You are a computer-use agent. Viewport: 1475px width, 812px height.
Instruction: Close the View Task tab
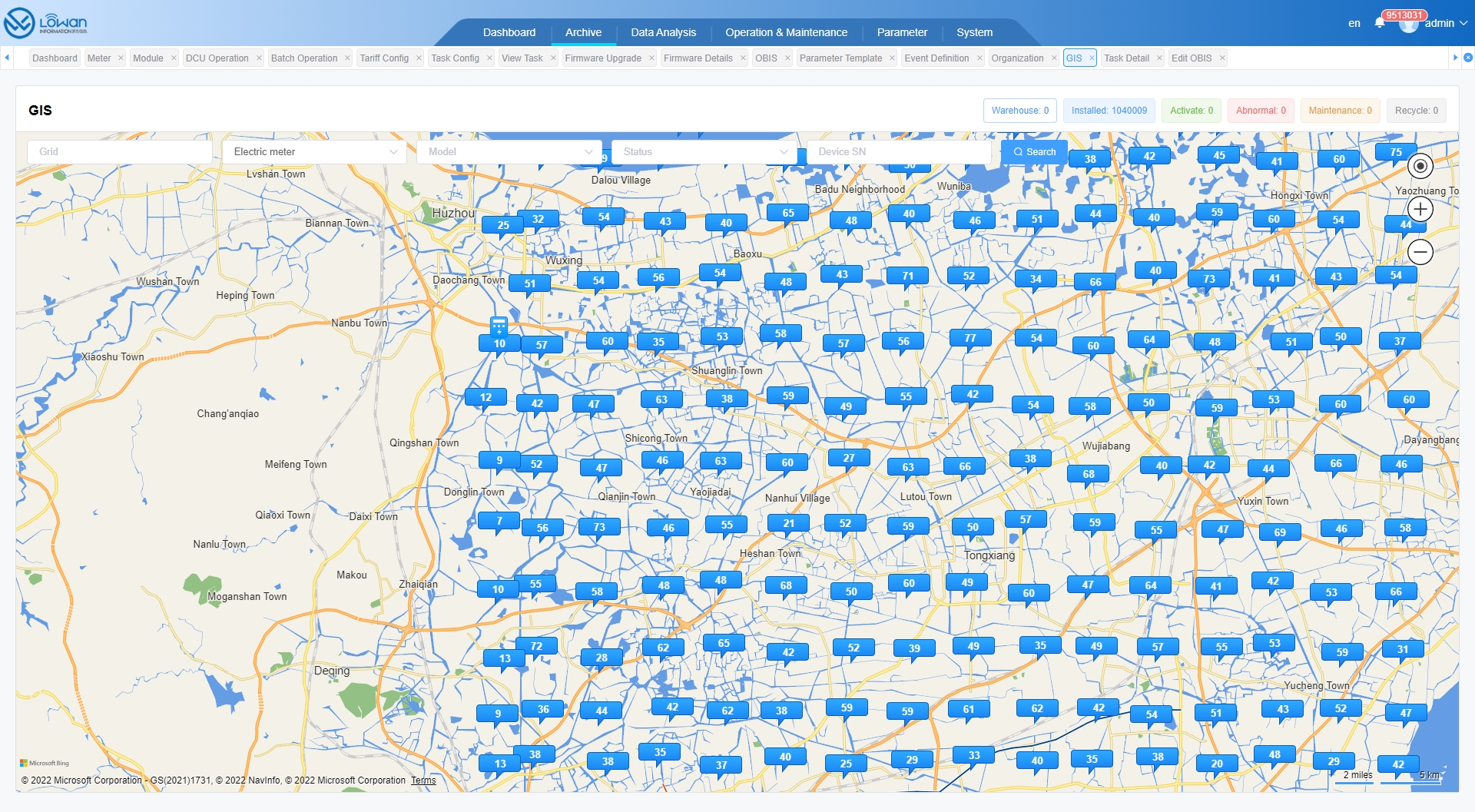(553, 58)
